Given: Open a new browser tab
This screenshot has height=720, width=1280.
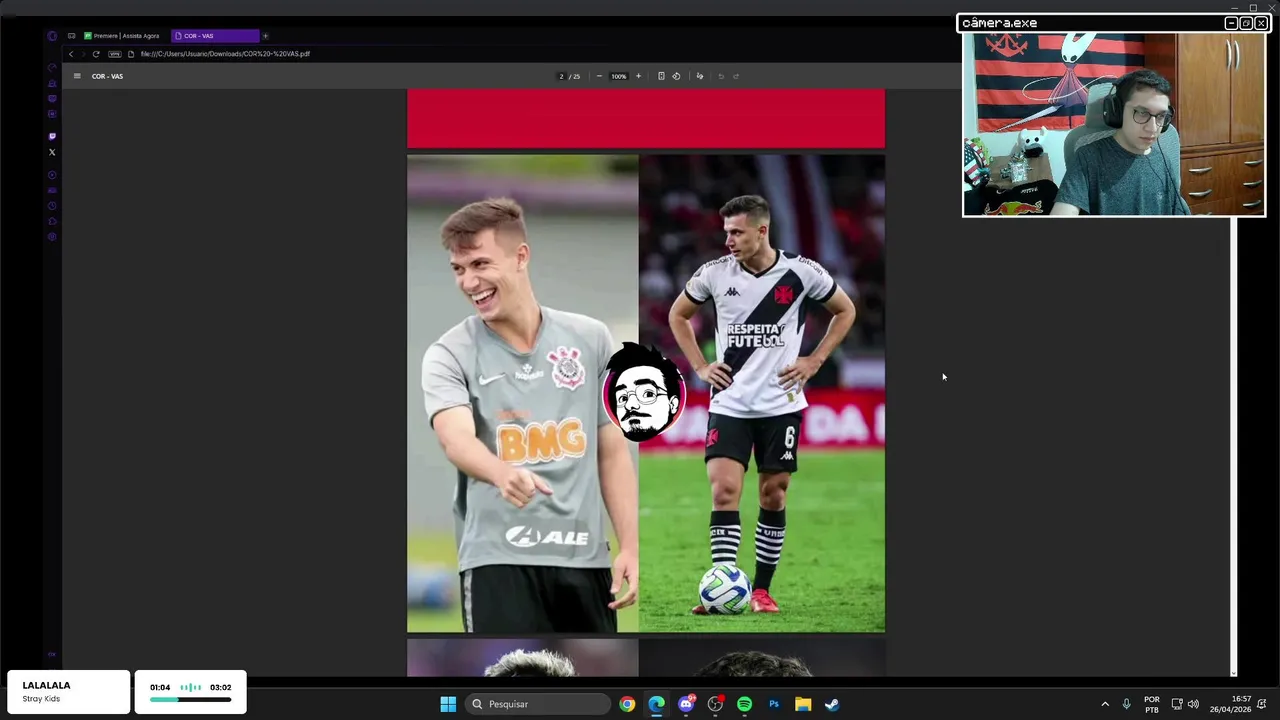Looking at the screenshot, I should tap(265, 36).
